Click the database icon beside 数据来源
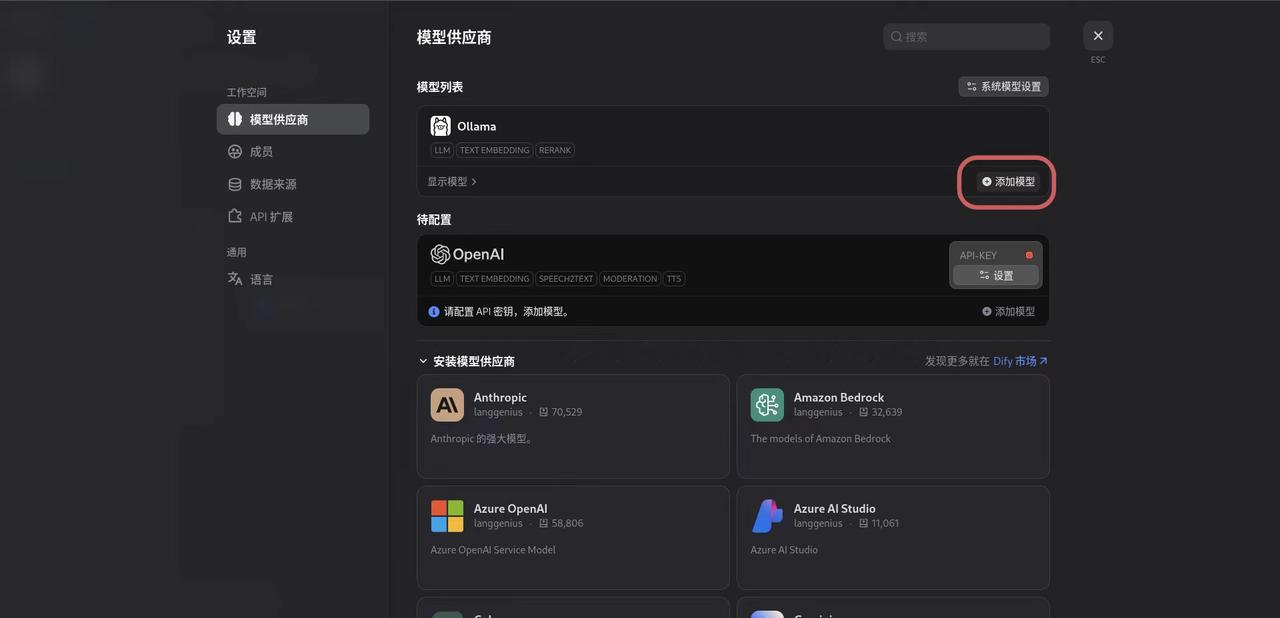Screen dimensions: 1280x618 tap(235, 184)
